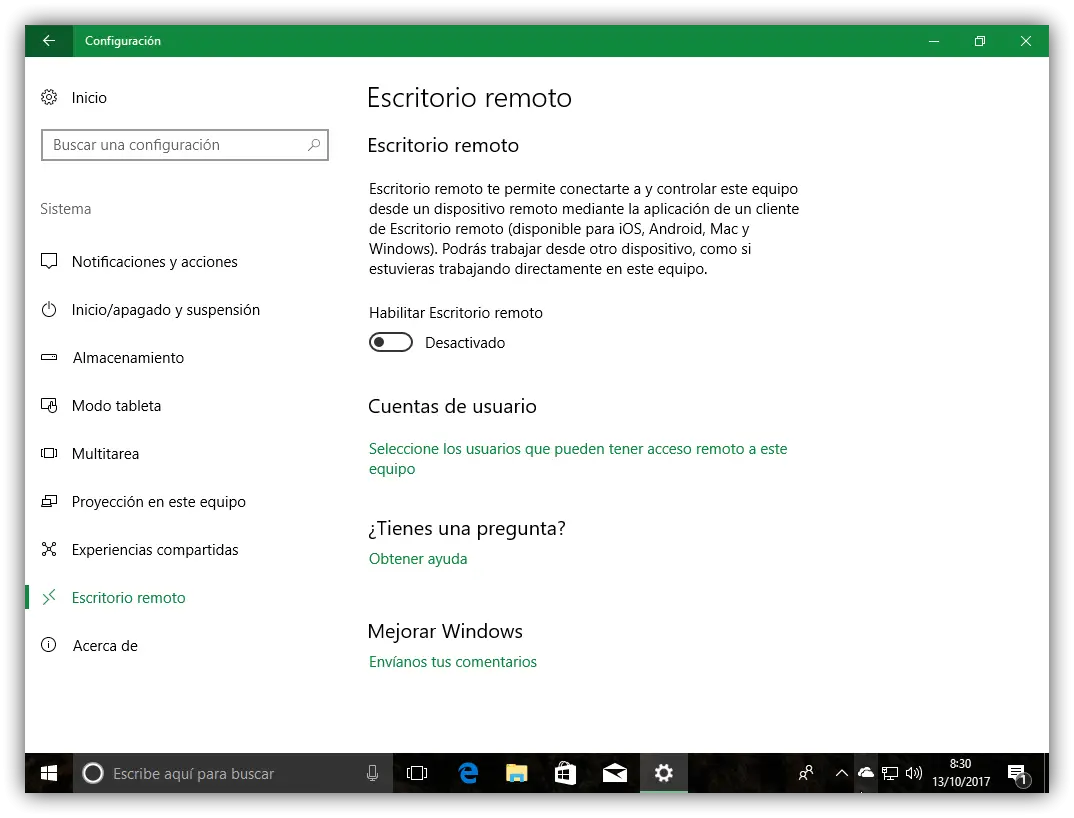1074x818 pixels.
Task: Click the power icon for Inicio/apagado
Action: [x=49, y=310]
